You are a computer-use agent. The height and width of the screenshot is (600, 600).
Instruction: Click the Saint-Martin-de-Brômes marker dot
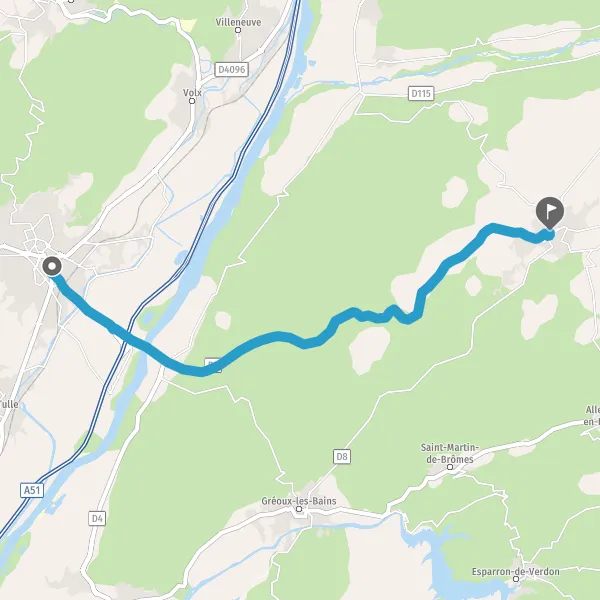click(x=450, y=467)
